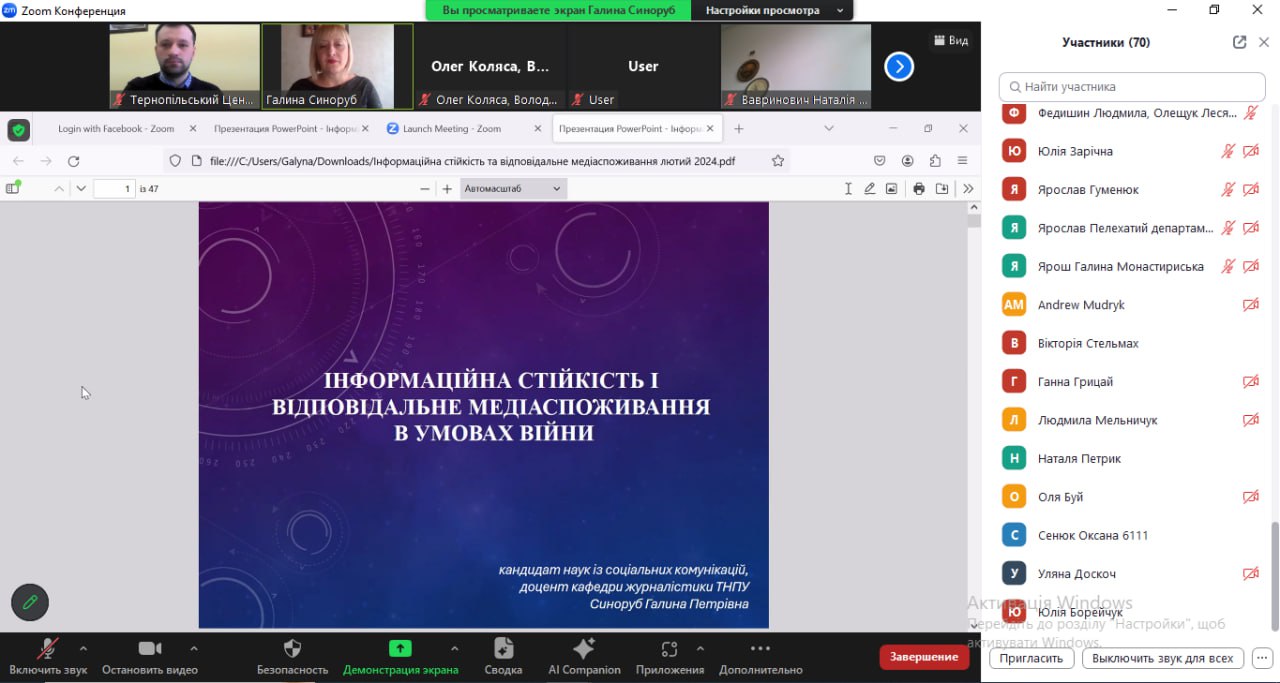The height and width of the screenshot is (683, 1280).
Task: Open Настройки просмотра dropdown
Action: tap(773, 10)
